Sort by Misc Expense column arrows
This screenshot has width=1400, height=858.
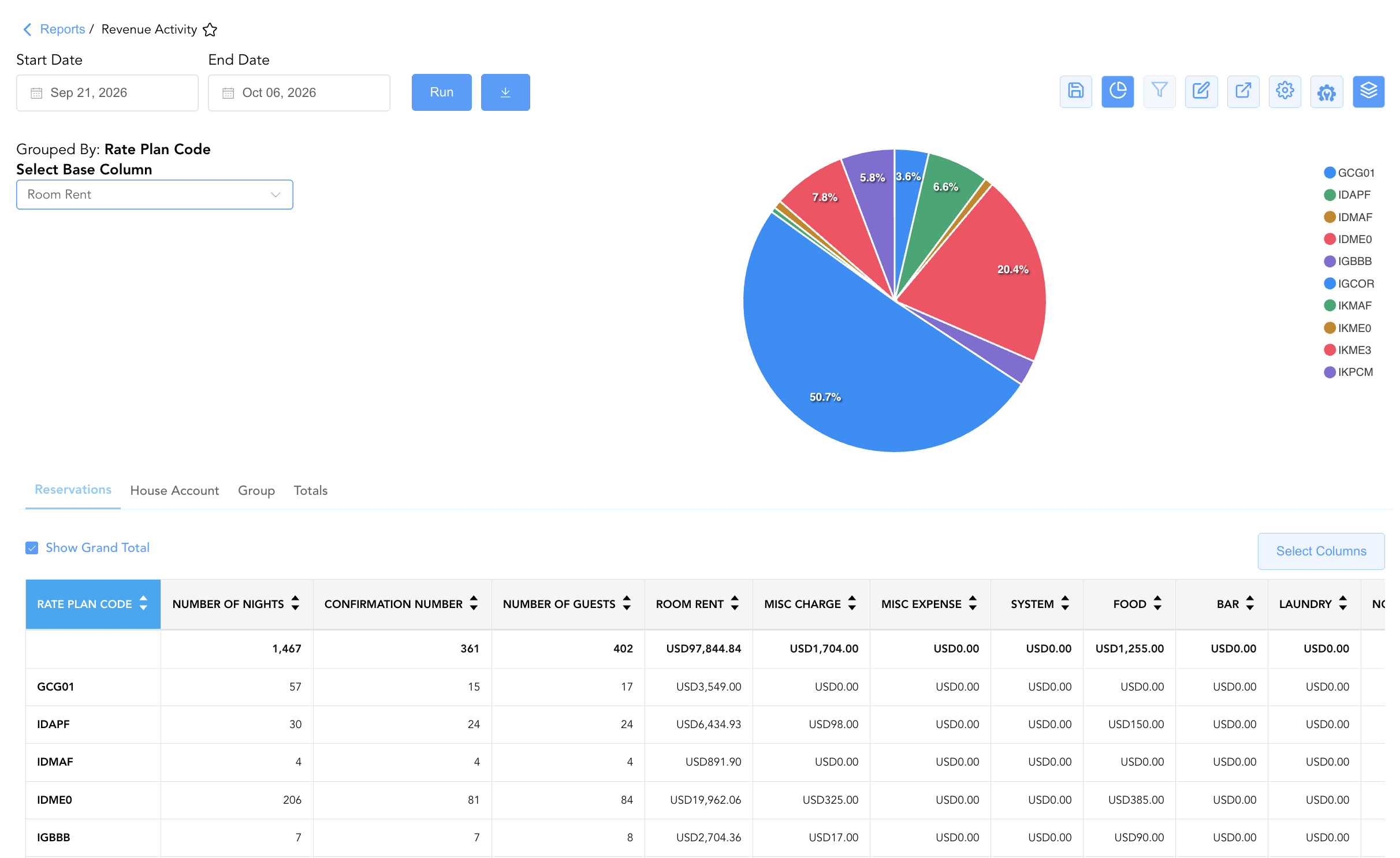[x=973, y=603]
